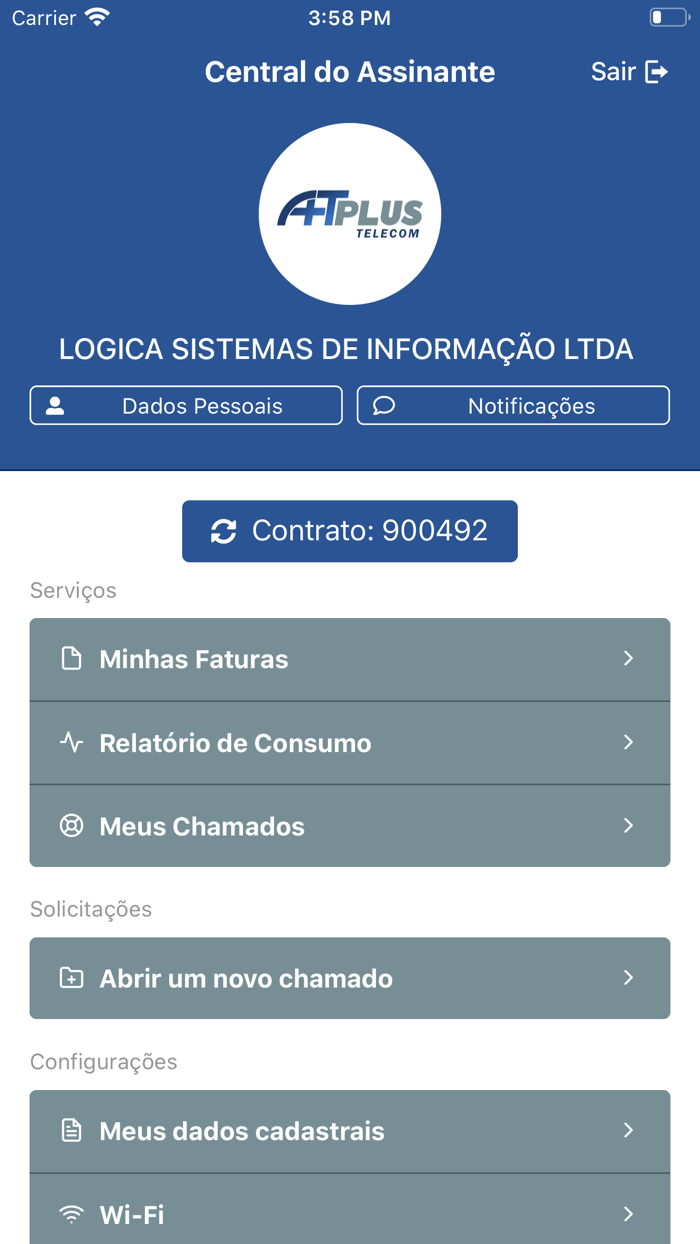Screen dimensions: 700x1244
Task: Select the activity waveform icon beside Relatório de Consumo
Action: pos(70,742)
